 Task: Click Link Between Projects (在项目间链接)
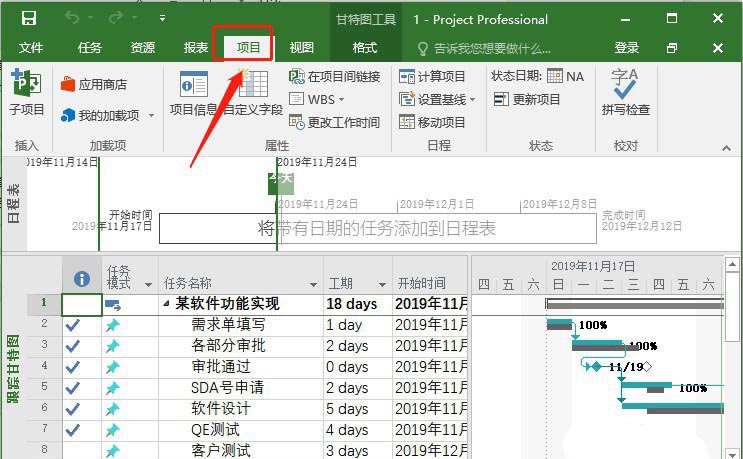(334, 77)
